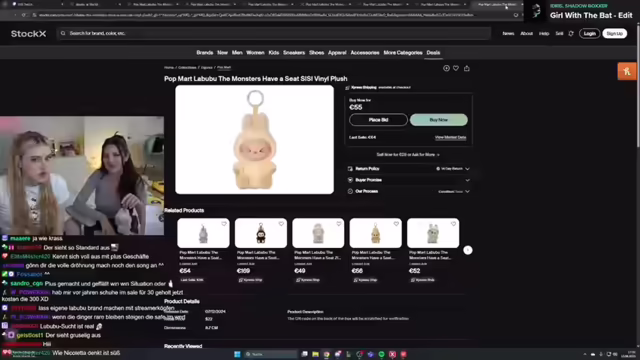640x360 pixels.
Task: Click the Girl With The Bat media overlay
Action: click(x=582, y=11)
